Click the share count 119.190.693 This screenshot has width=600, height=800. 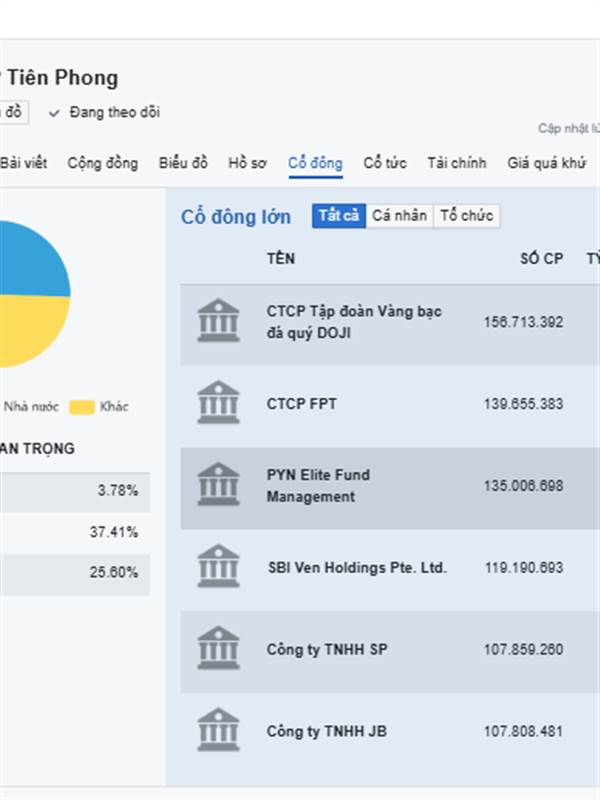click(x=524, y=567)
